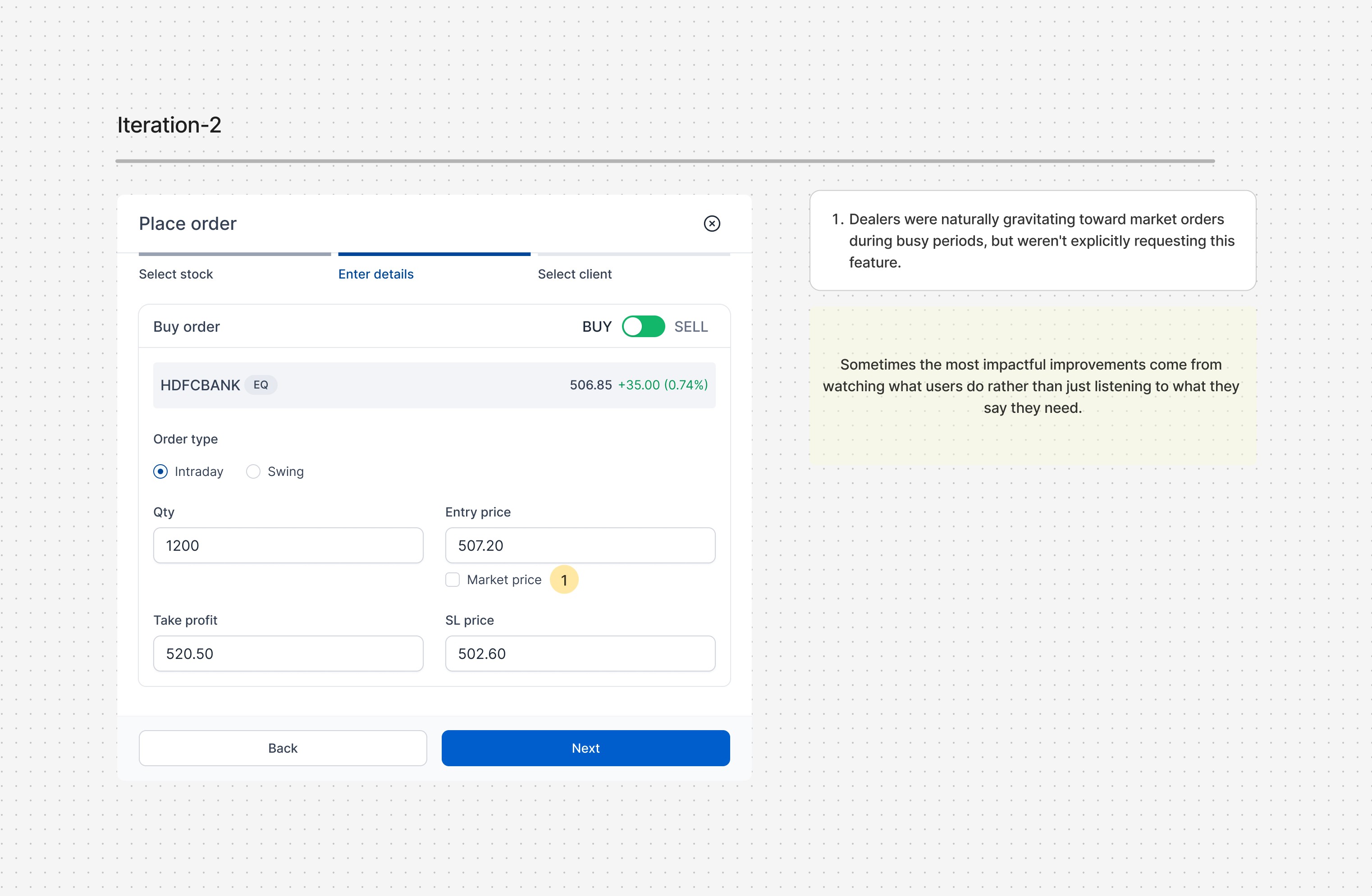Click the BUY label
The image size is (1372, 896).
point(596,326)
